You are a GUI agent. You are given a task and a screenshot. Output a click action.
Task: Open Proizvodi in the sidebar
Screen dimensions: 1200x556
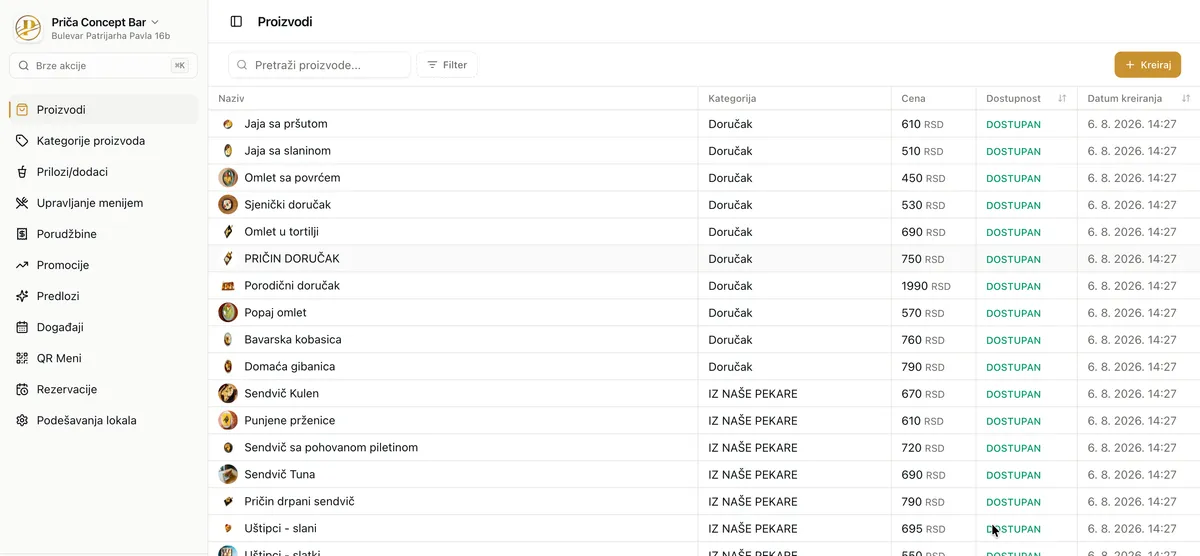pyautogui.click(x=103, y=110)
